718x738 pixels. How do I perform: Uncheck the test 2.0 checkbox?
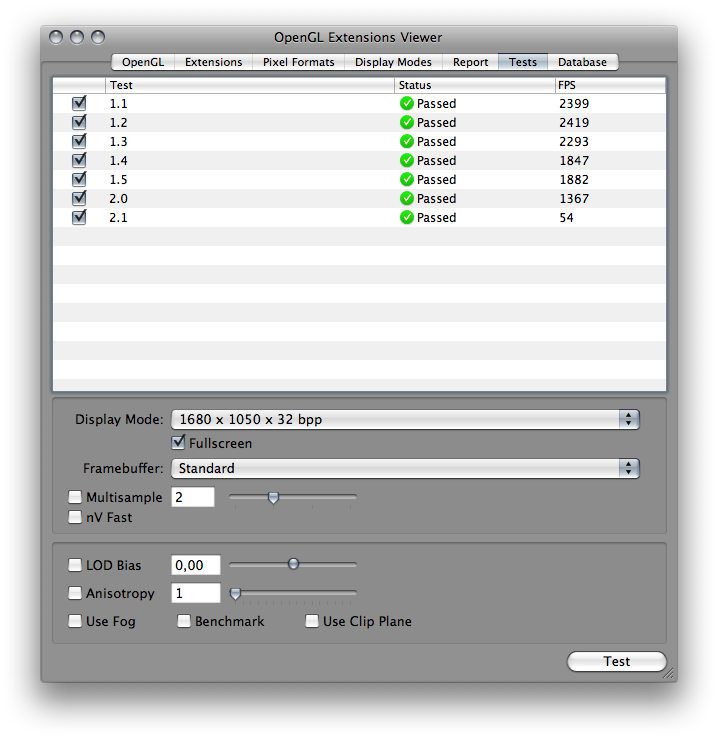pyautogui.click(x=79, y=198)
